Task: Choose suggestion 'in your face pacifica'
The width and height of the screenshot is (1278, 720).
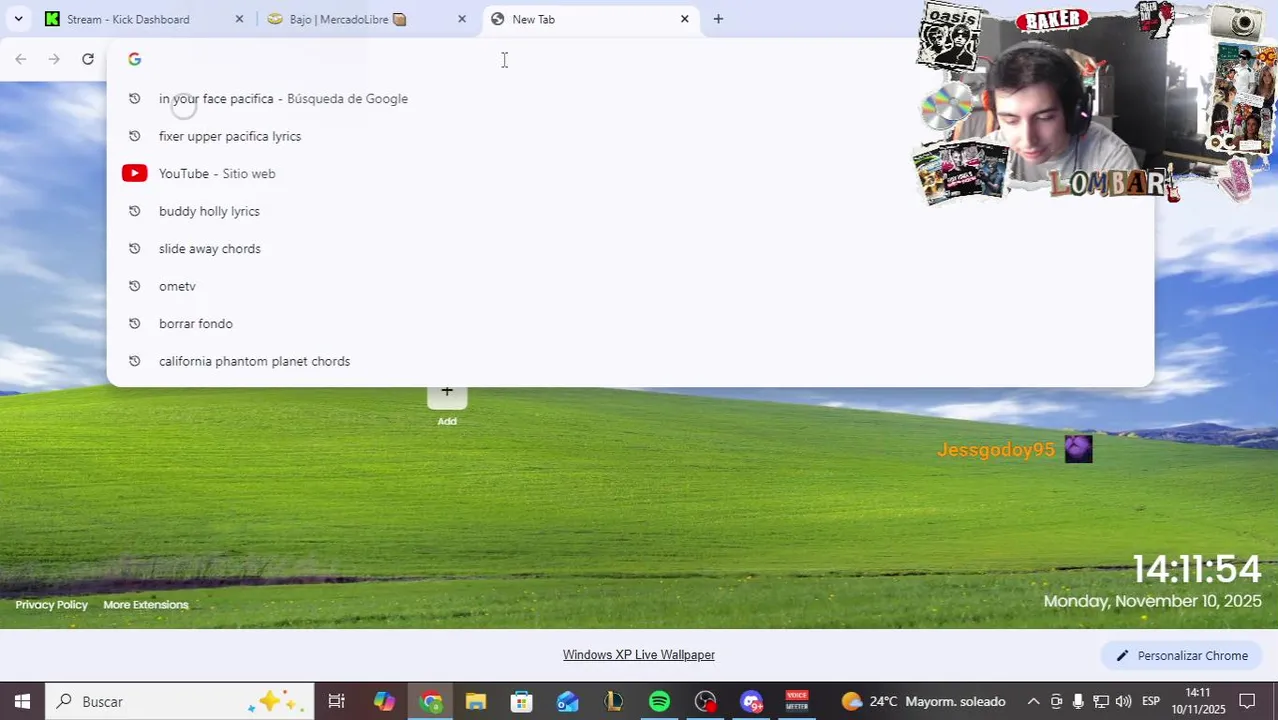Action: click(x=630, y=99)
